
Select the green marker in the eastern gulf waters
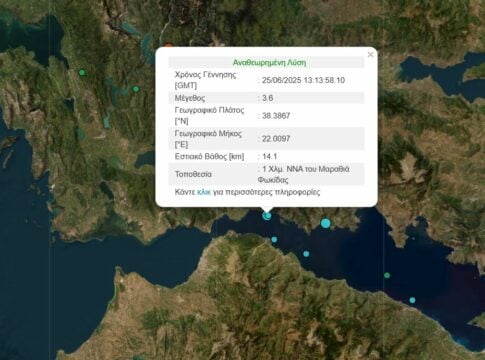[387, 275]
